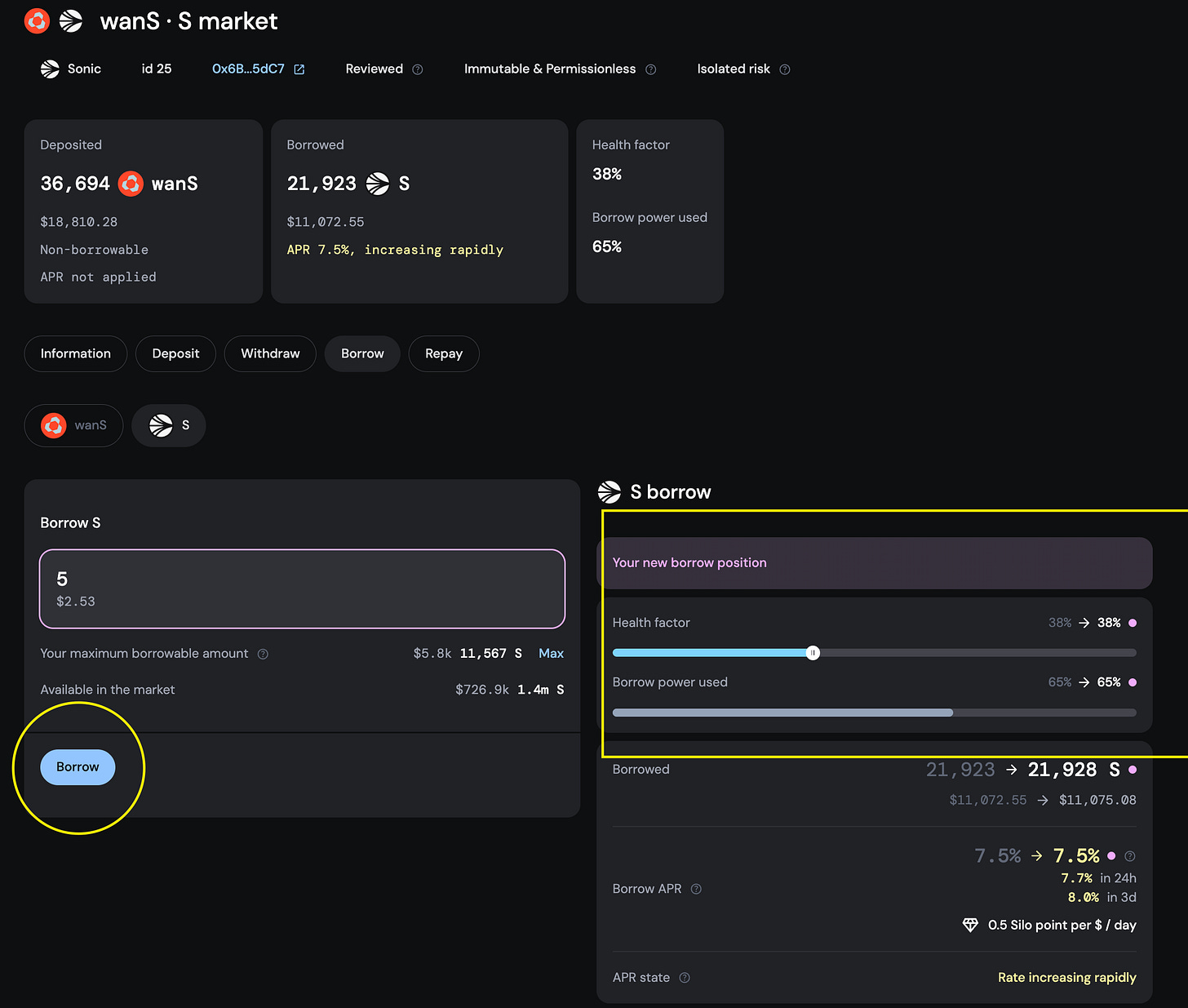1188x1008 pixels.
Task: Click the Health factor slider handle
Action: point(813,653)
